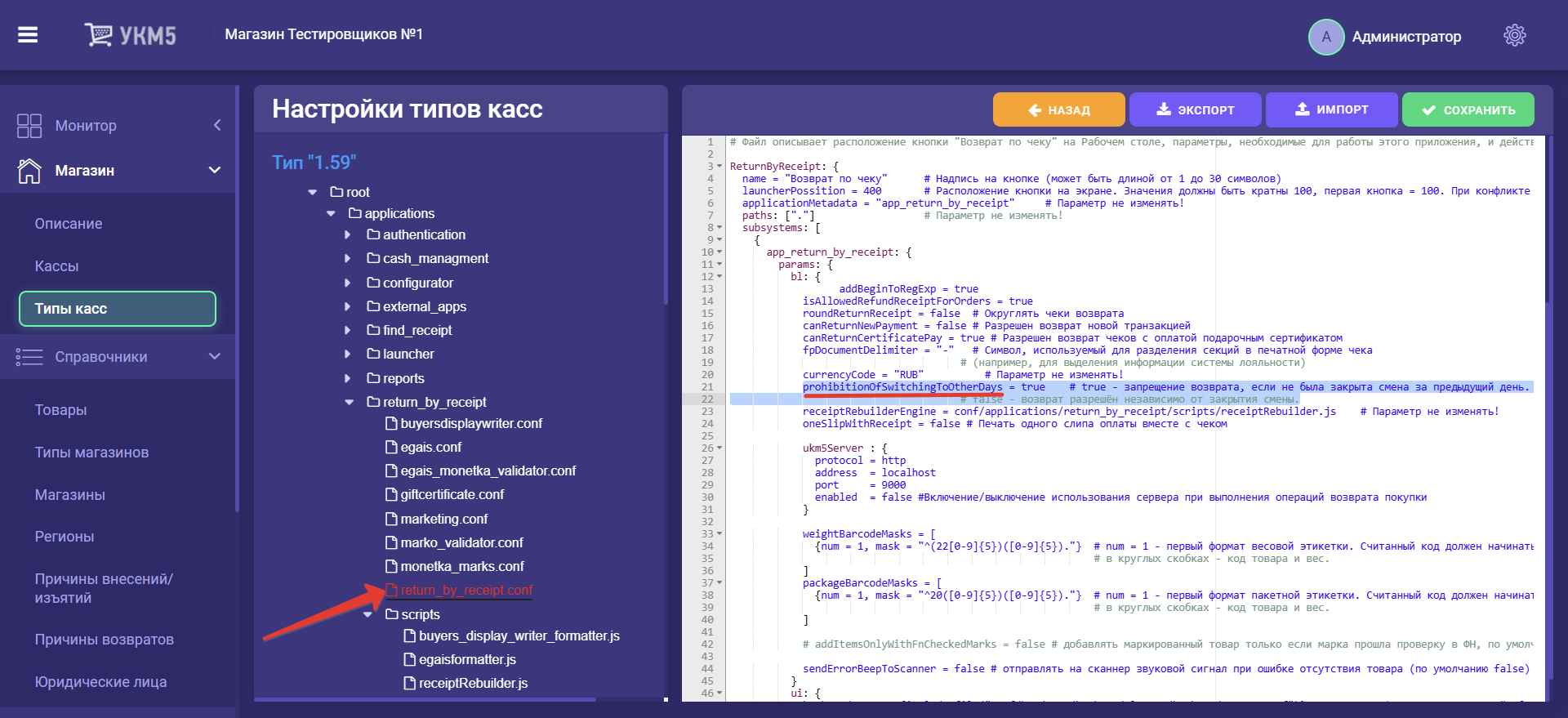Click the applications folder icon
Viewport: 1568px width, 718px height.
[354, 213]
